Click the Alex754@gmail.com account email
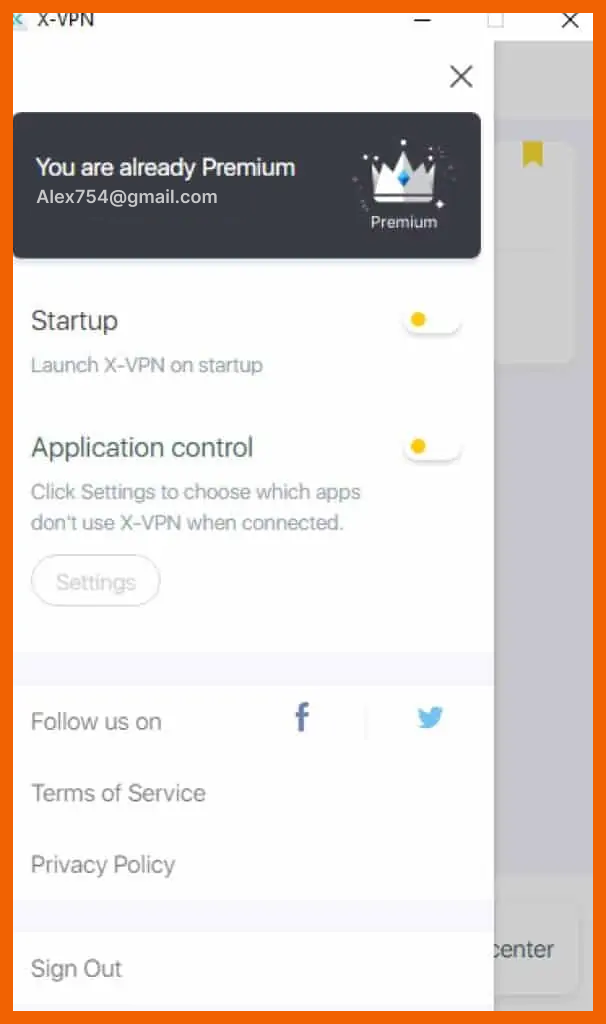606x1024 pixels. [127, 197]
